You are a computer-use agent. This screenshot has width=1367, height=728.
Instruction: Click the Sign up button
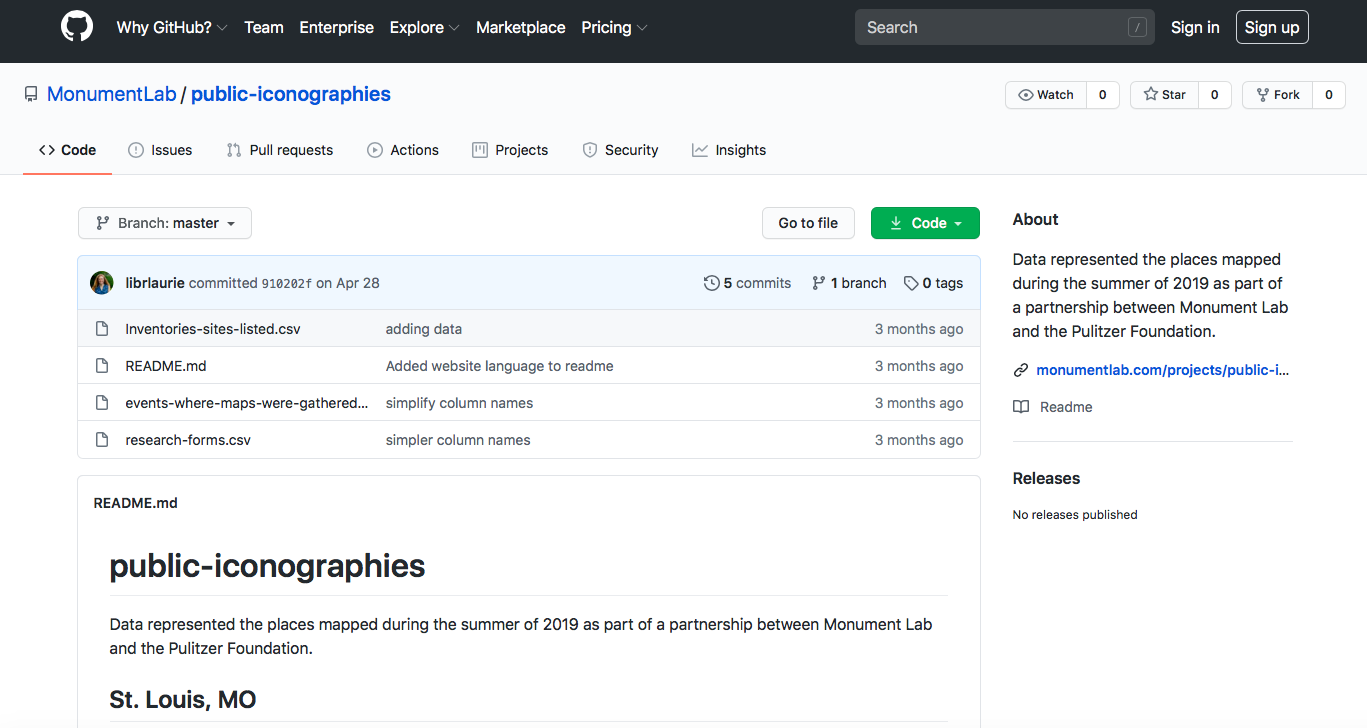coord(1272,27)
